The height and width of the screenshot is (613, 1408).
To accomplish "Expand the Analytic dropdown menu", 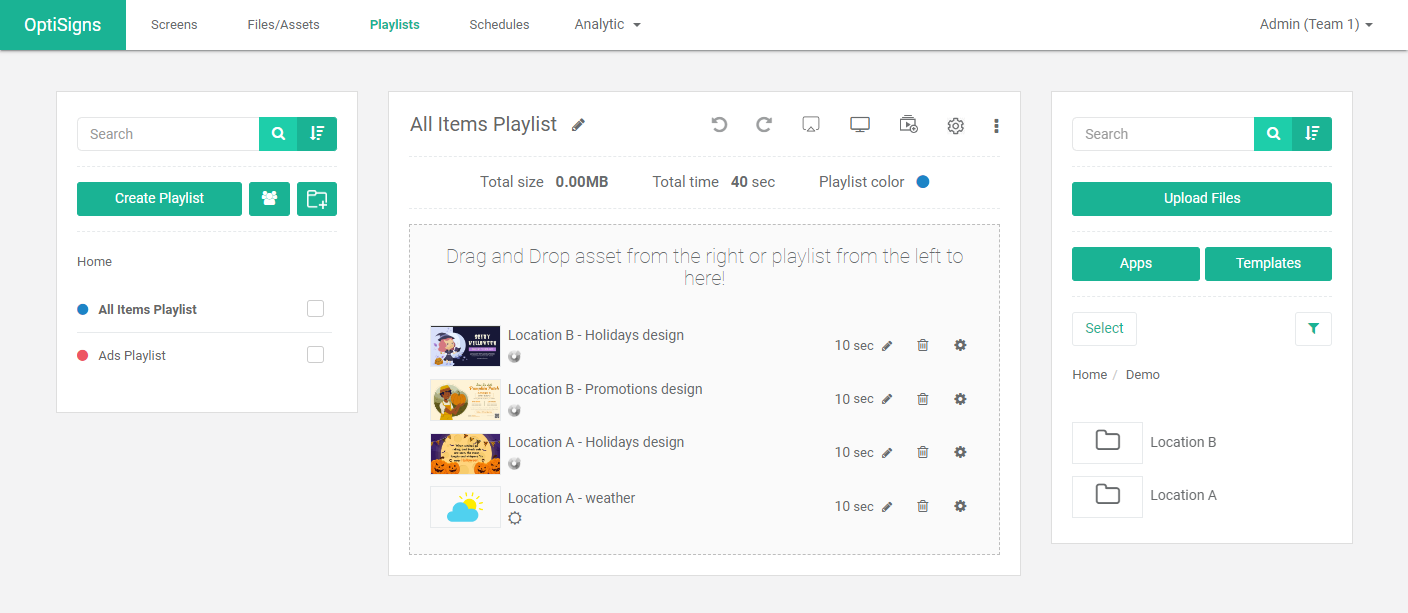I will [607, 25].
